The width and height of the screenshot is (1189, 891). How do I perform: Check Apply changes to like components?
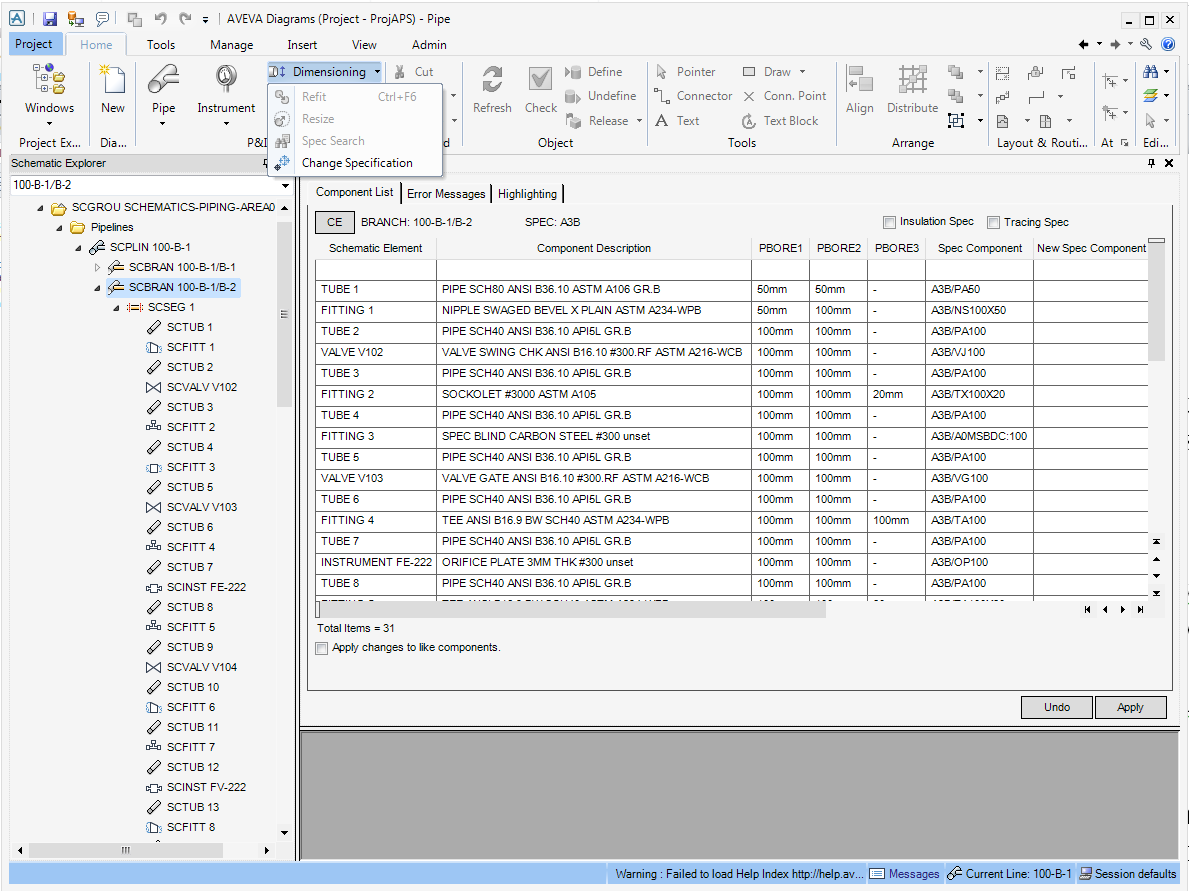coord(321,648)
